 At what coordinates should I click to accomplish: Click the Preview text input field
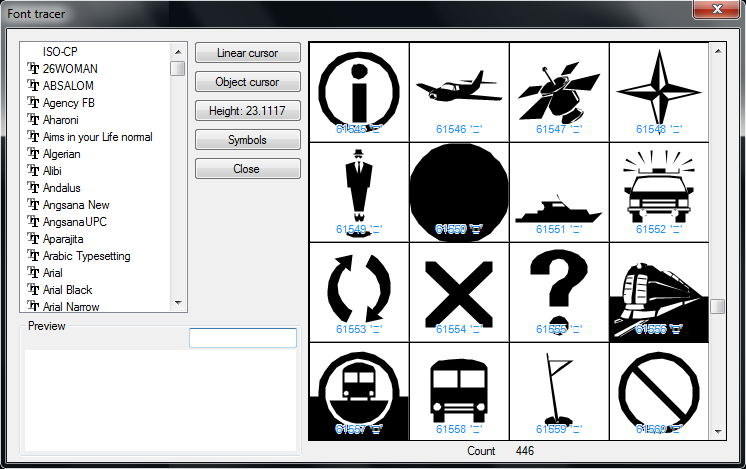(x=243, y=338)
